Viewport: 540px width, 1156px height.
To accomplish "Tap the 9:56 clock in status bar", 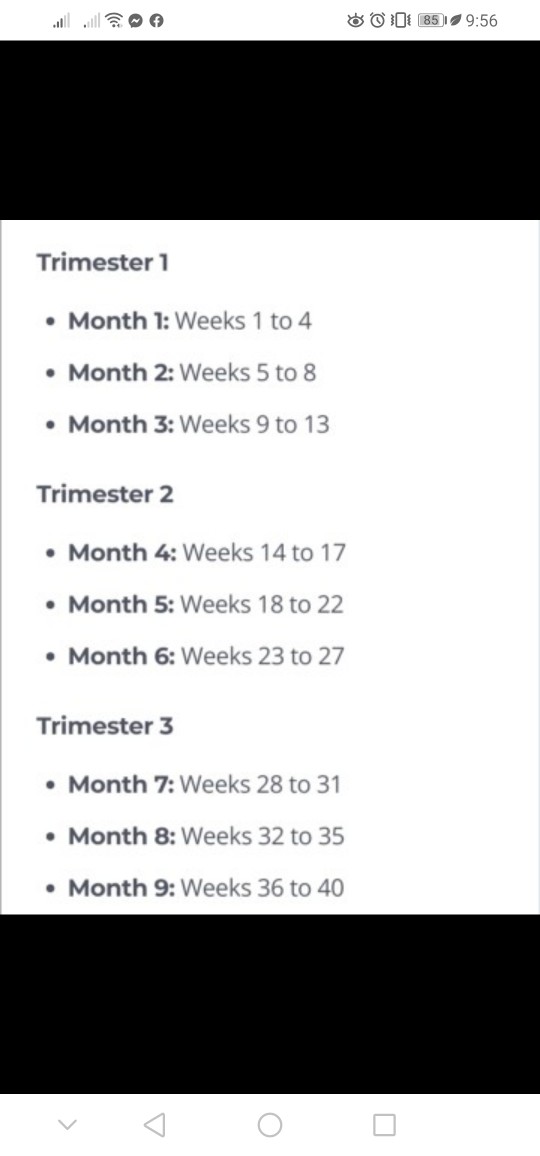I will point(482,21).
